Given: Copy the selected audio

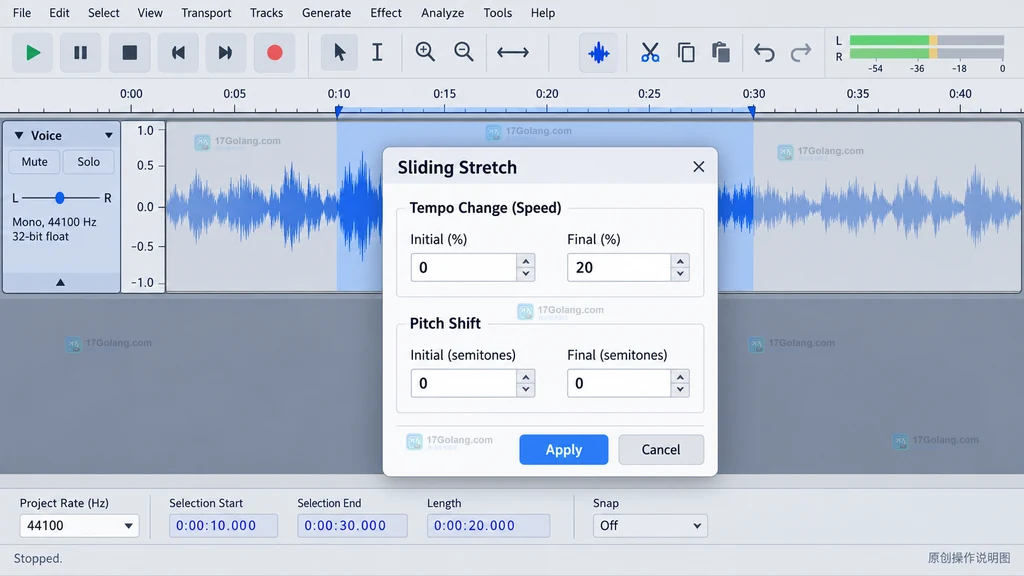Looking at the screenshot, I should point(686,52).
